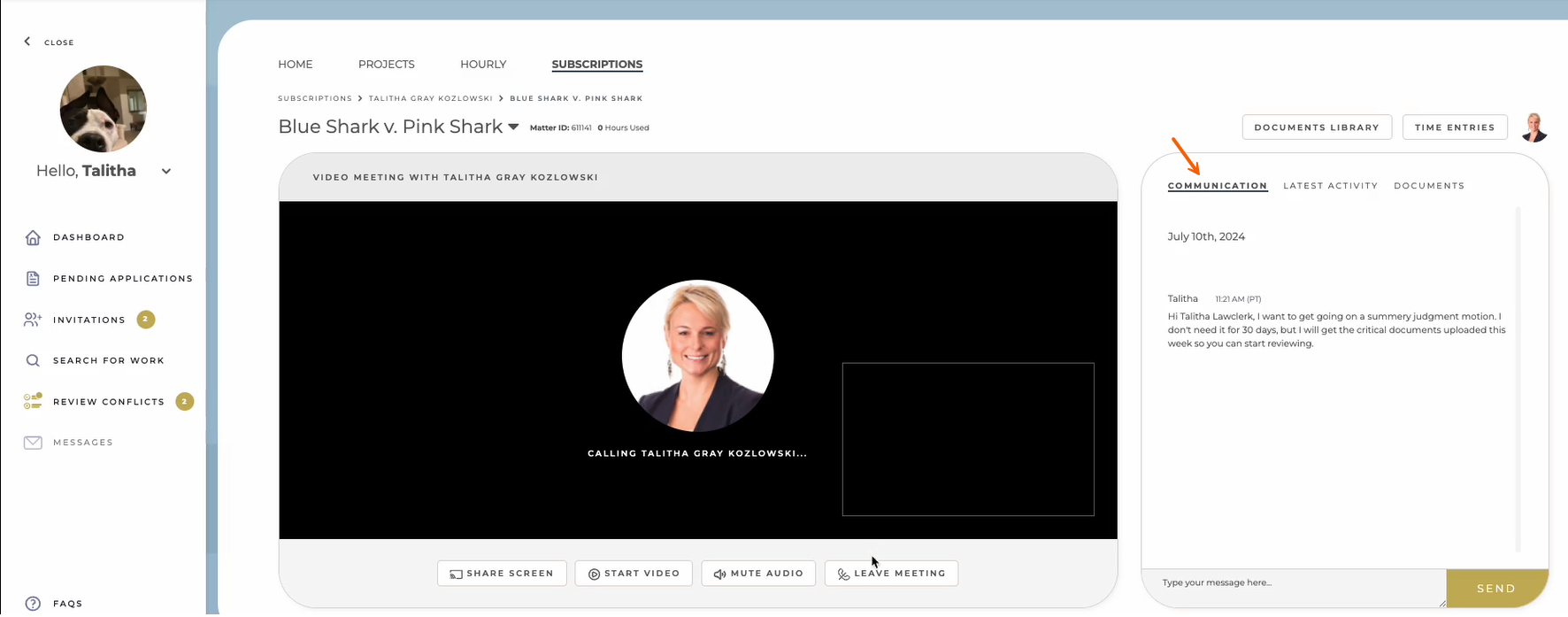The width and height of the screenshot is (1568, 617).
Task: Switch to the Home tab
Action: [x=296, y=65]
